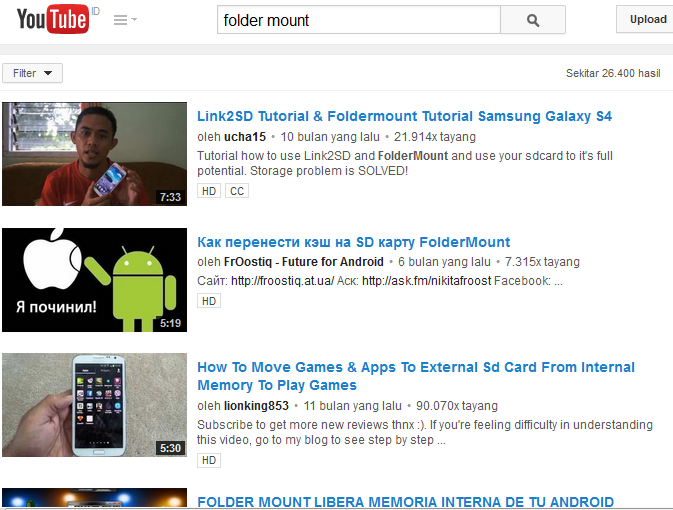The width and height of the screenshot is (673, 510).
Task: Select the 5:30 duration label on thumbnail
Action: (x=170, y=448)
